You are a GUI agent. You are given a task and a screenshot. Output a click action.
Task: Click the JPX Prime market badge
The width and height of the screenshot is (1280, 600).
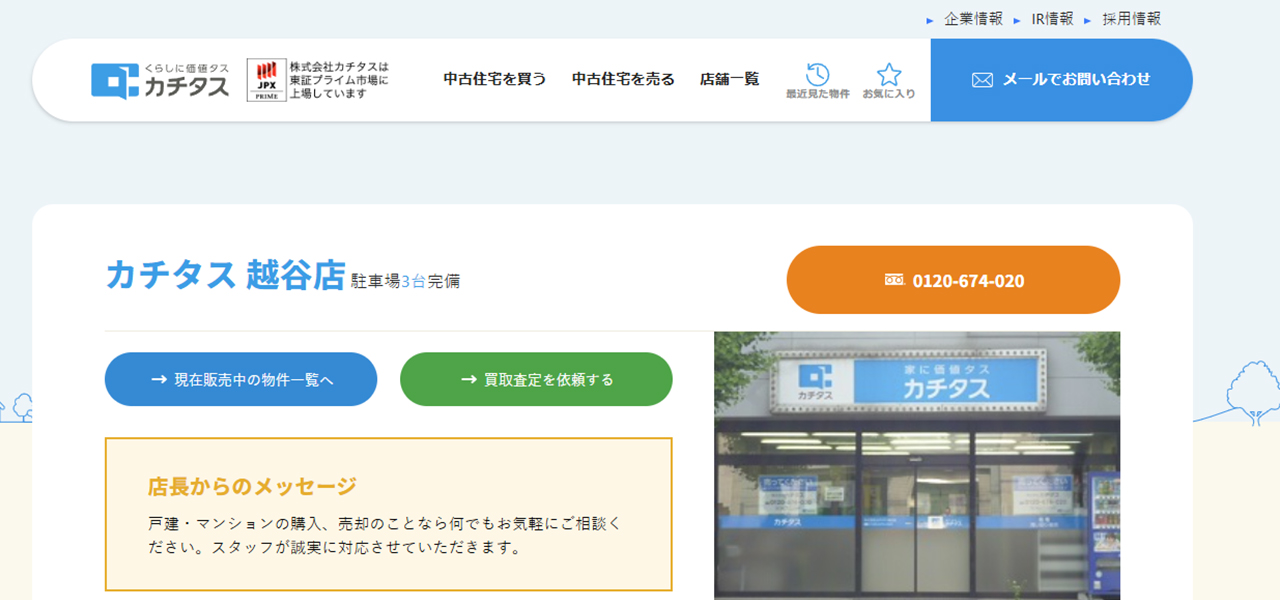[x=266, y=80]
